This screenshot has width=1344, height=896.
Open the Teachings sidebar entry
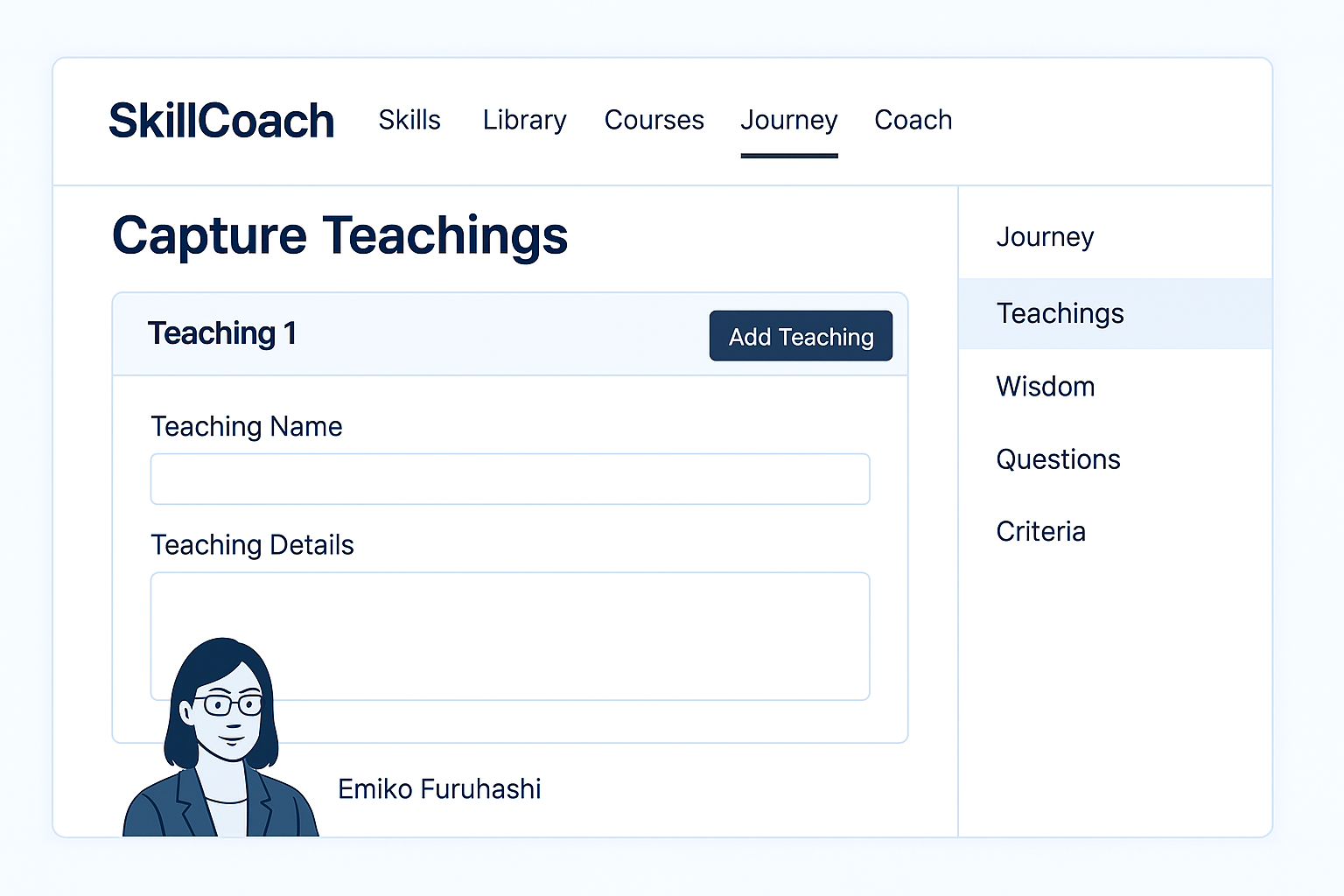[1060, 312]
